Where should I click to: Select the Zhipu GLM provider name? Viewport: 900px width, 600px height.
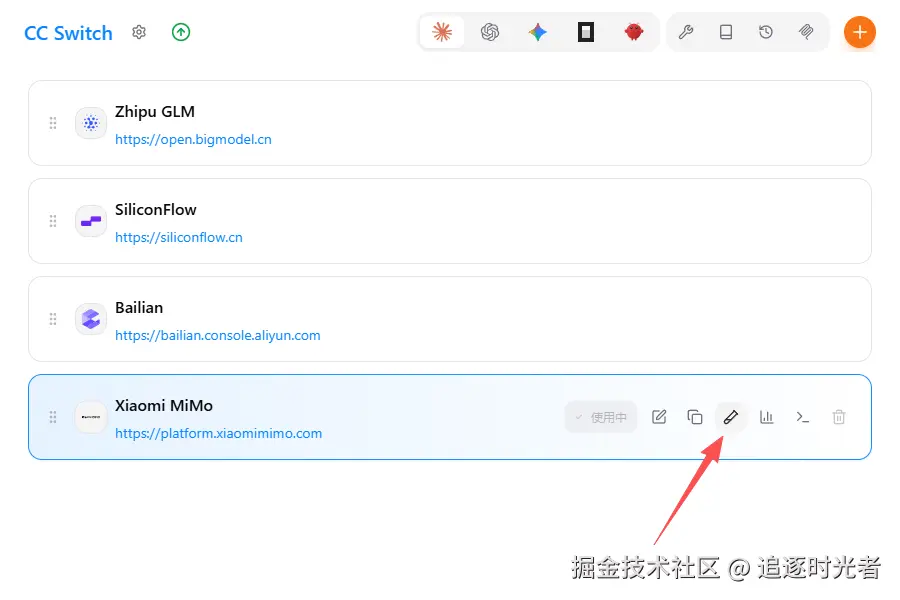(x=155, y=111)
